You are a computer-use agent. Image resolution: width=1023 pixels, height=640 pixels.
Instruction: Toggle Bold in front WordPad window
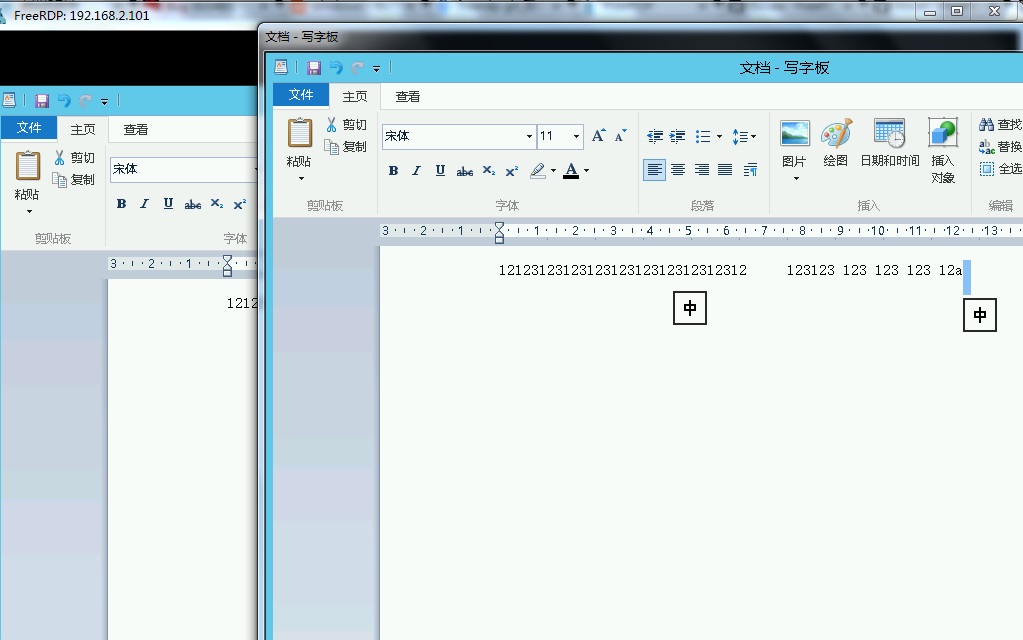[x=393, y=171]
